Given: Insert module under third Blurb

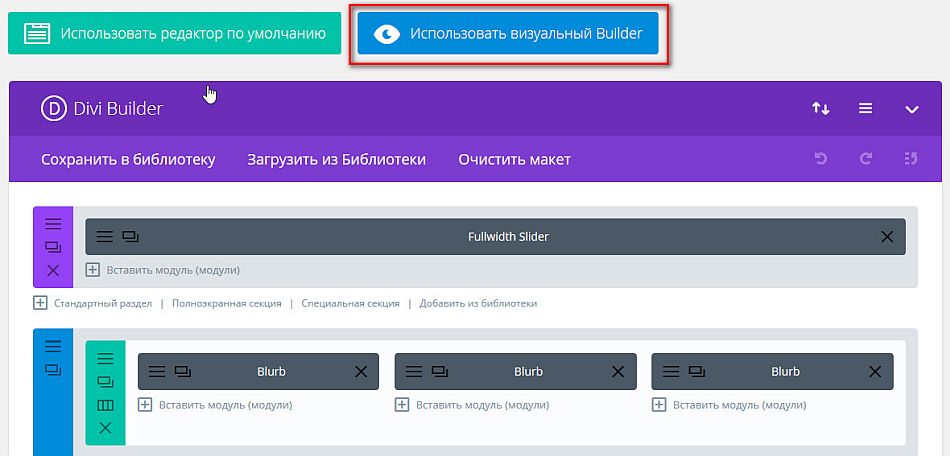Looking at the screenshot, I should 729,405.
